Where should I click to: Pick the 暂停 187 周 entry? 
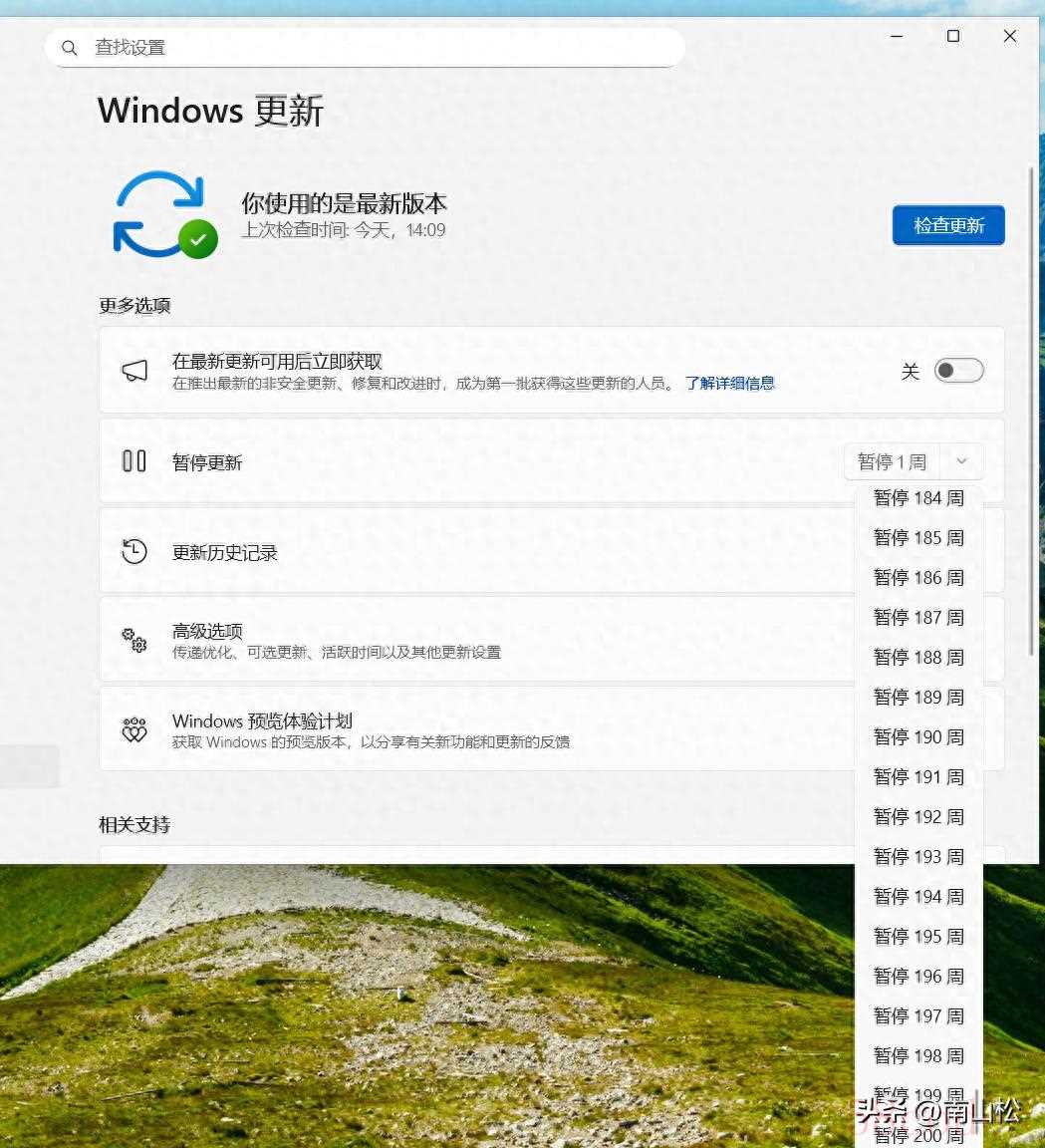click(x=918, y=618)
